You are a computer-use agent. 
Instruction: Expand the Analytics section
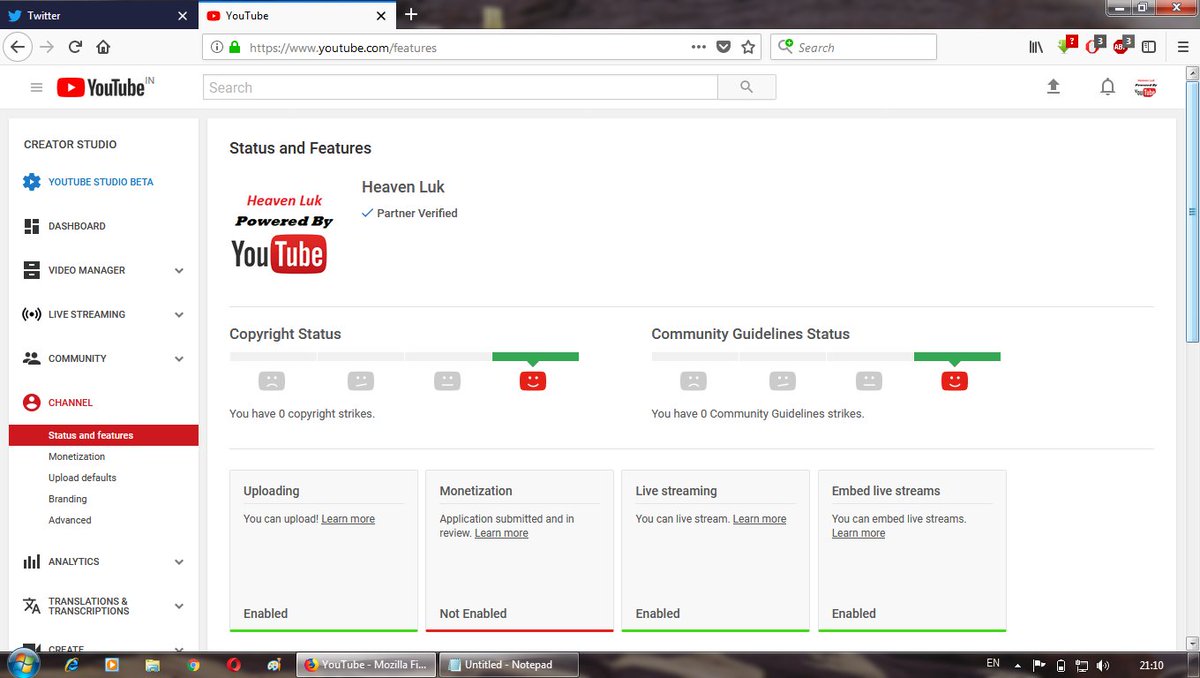(x=179, y=562)
